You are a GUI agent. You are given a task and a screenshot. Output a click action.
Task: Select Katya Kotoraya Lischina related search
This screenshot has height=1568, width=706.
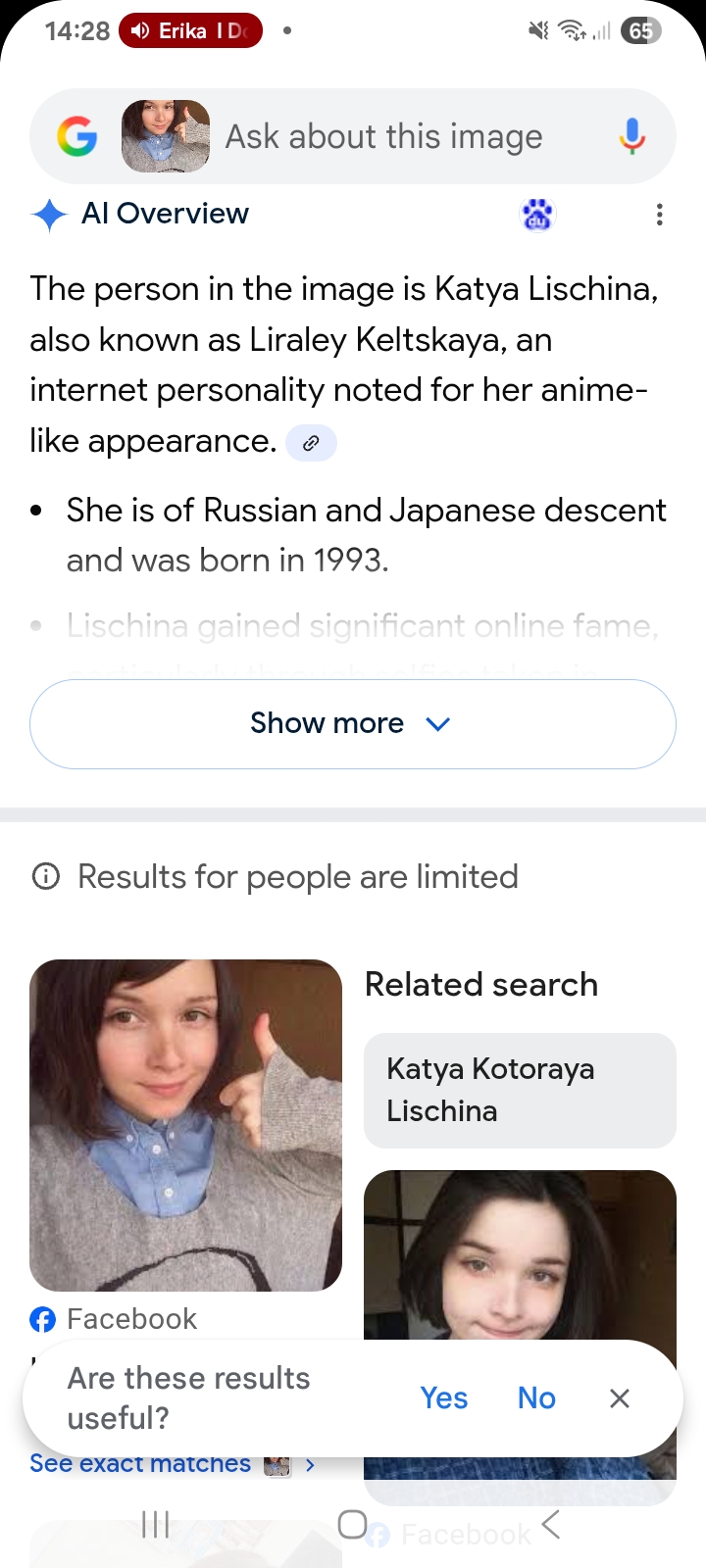coord(520,1090)
